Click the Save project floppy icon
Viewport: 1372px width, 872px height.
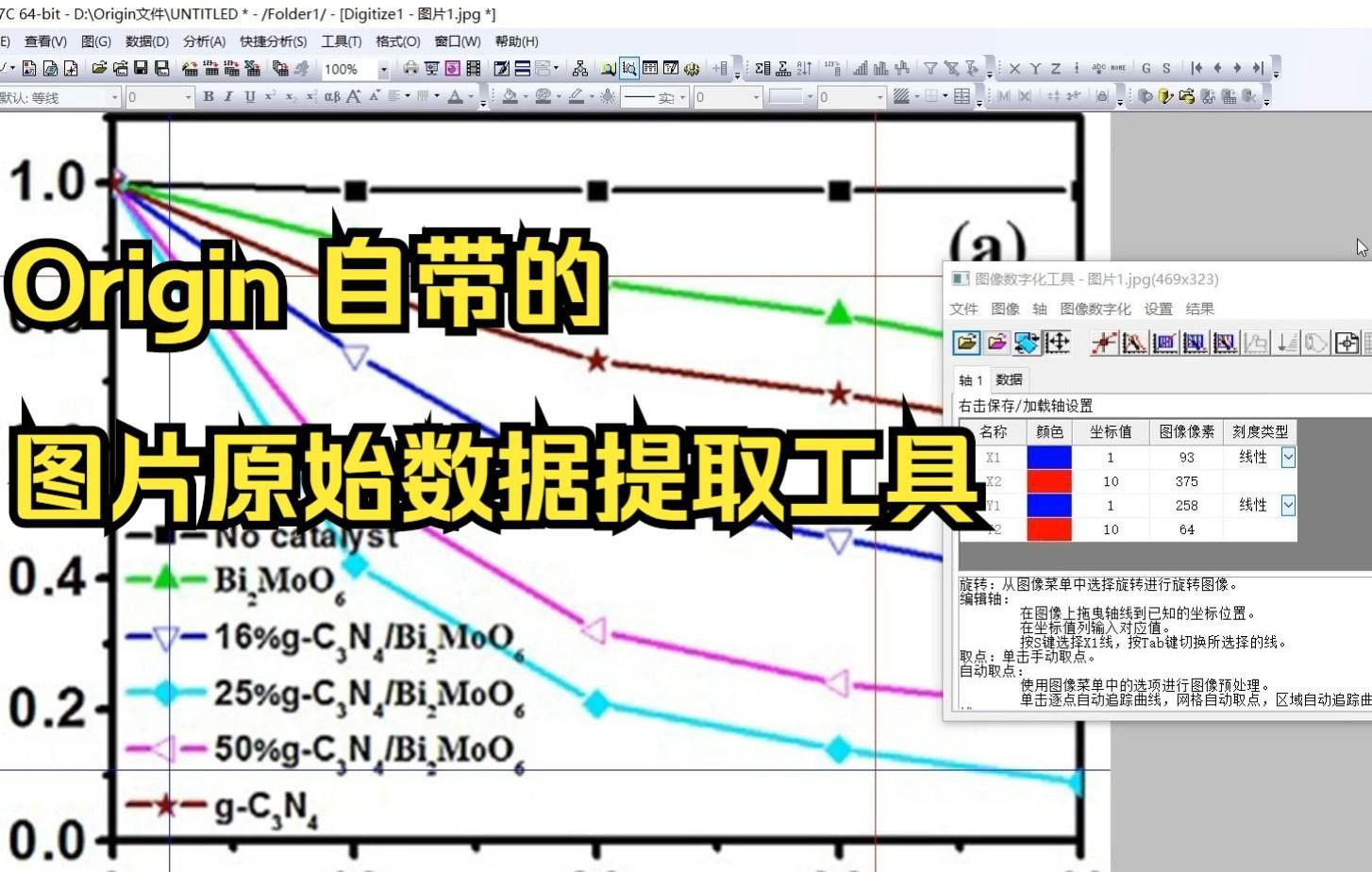pos(141,68)
